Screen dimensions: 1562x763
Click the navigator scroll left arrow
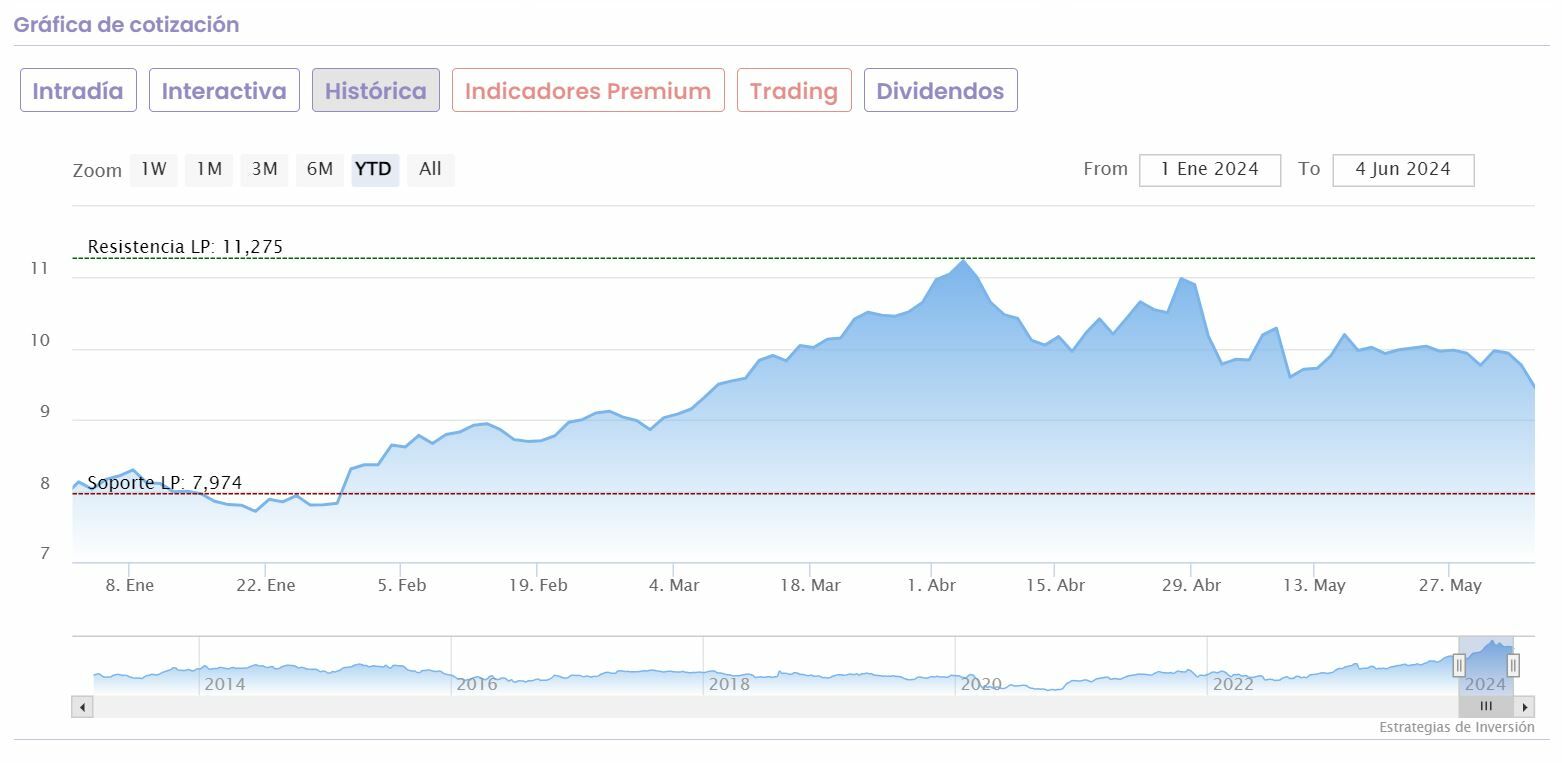pyautogui.click(x=83, y=707)
